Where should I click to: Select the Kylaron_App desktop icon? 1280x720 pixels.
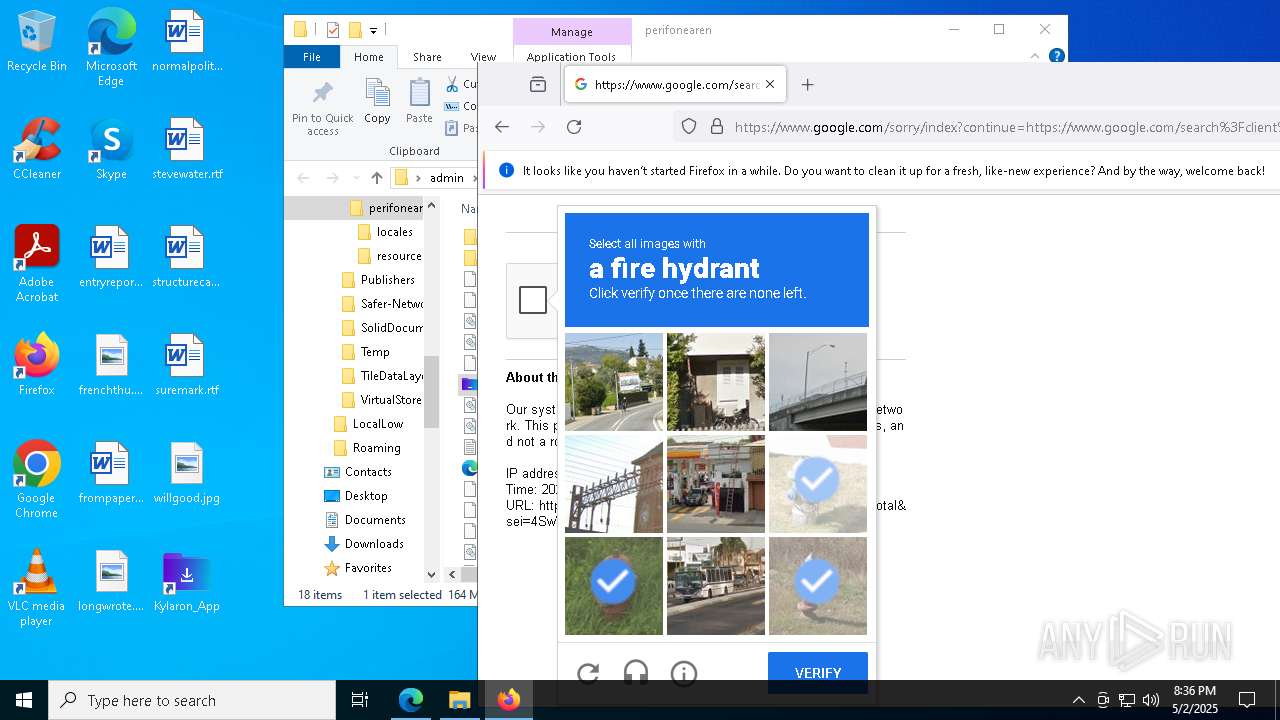point(186,581)
